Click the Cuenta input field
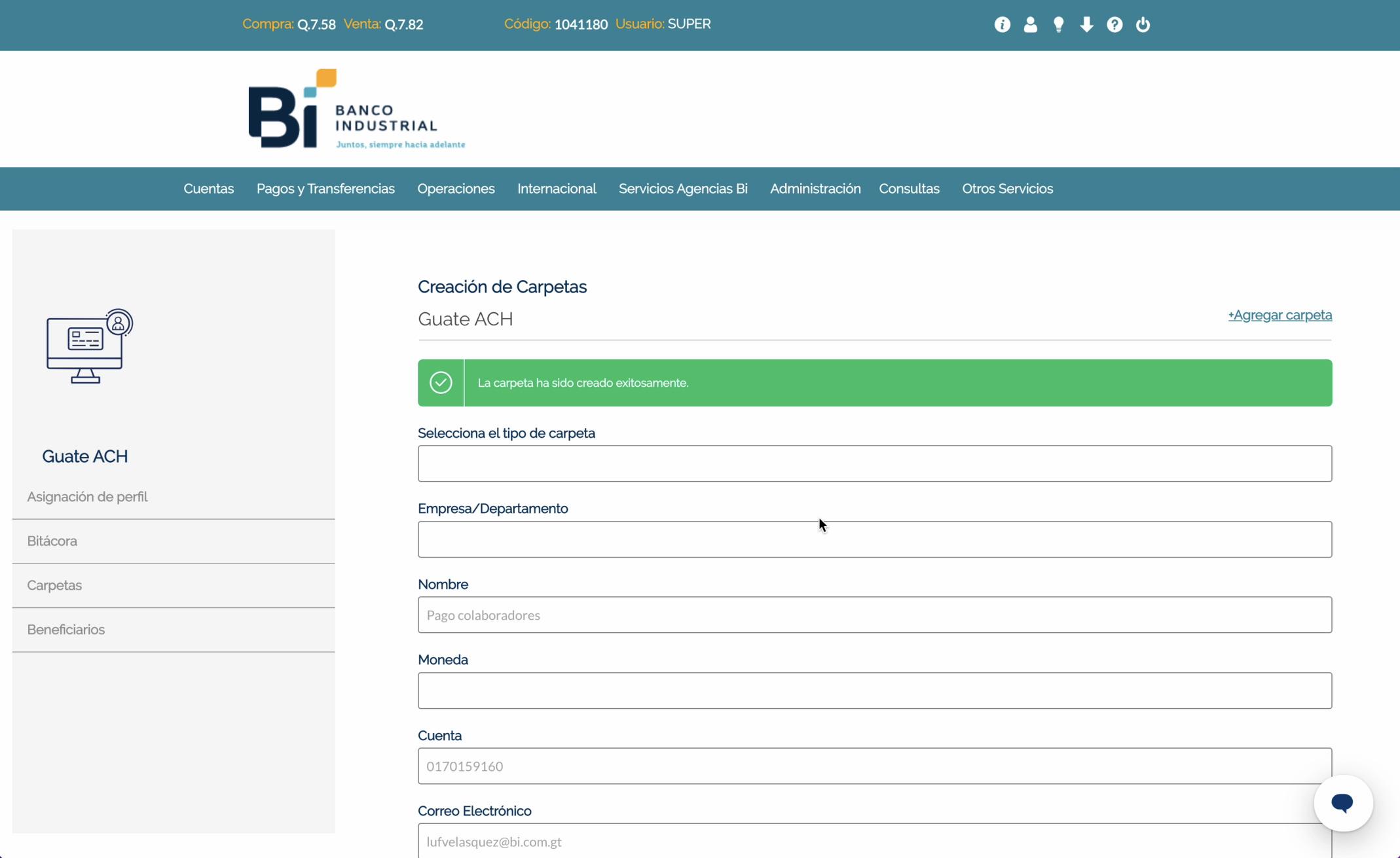This screenshot has height=858, width=1400. 874,766
